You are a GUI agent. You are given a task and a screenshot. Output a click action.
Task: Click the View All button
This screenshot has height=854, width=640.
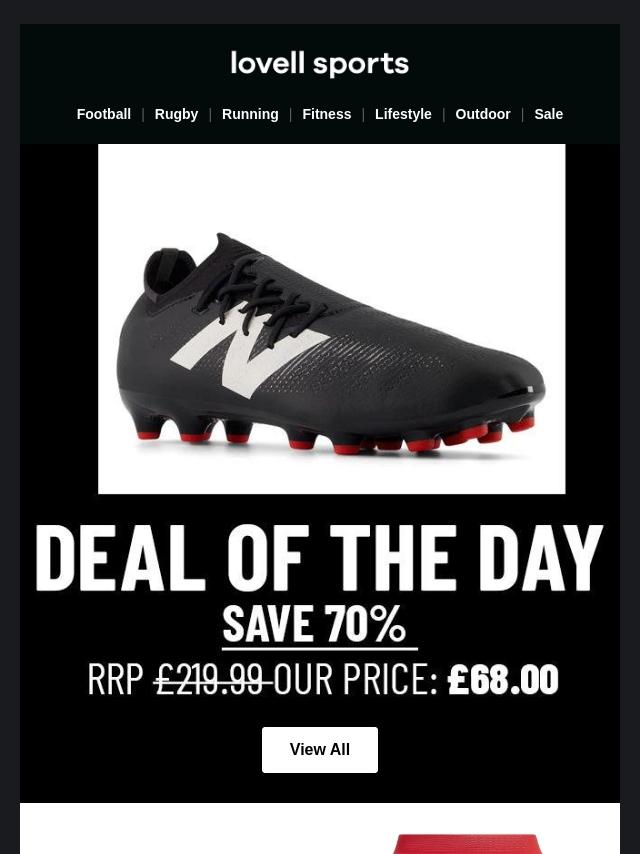coord(320,749)
